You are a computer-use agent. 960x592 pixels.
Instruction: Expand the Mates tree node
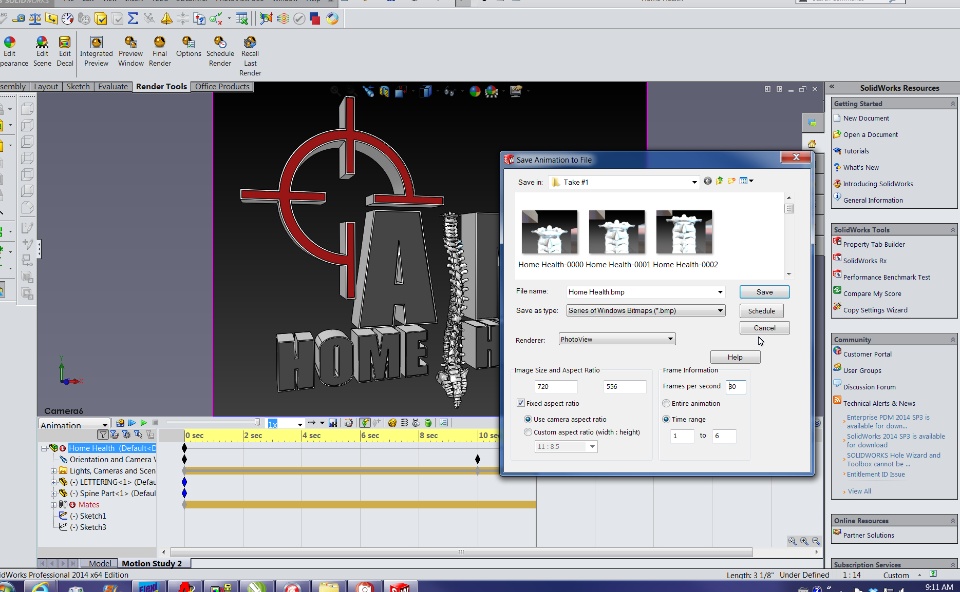(54, 505)
